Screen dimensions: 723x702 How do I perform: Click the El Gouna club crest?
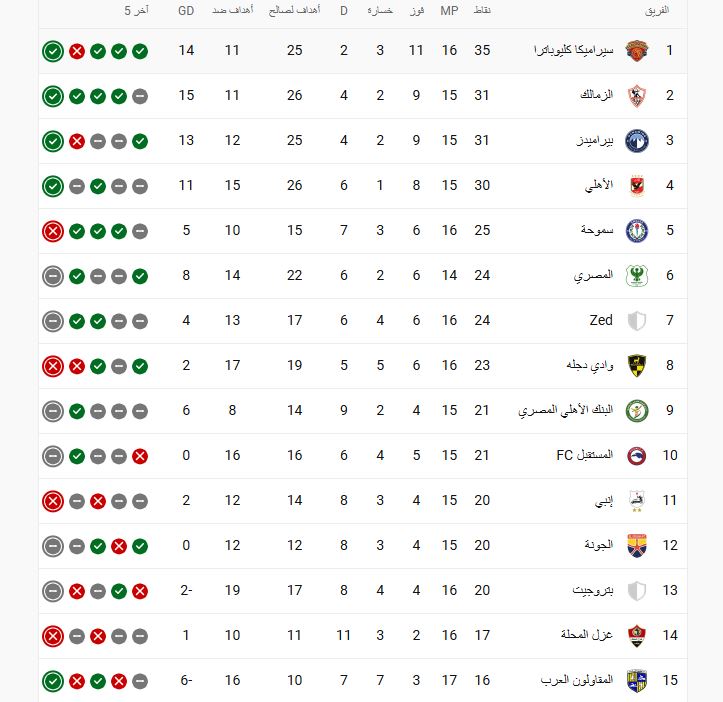click(636, 546)
